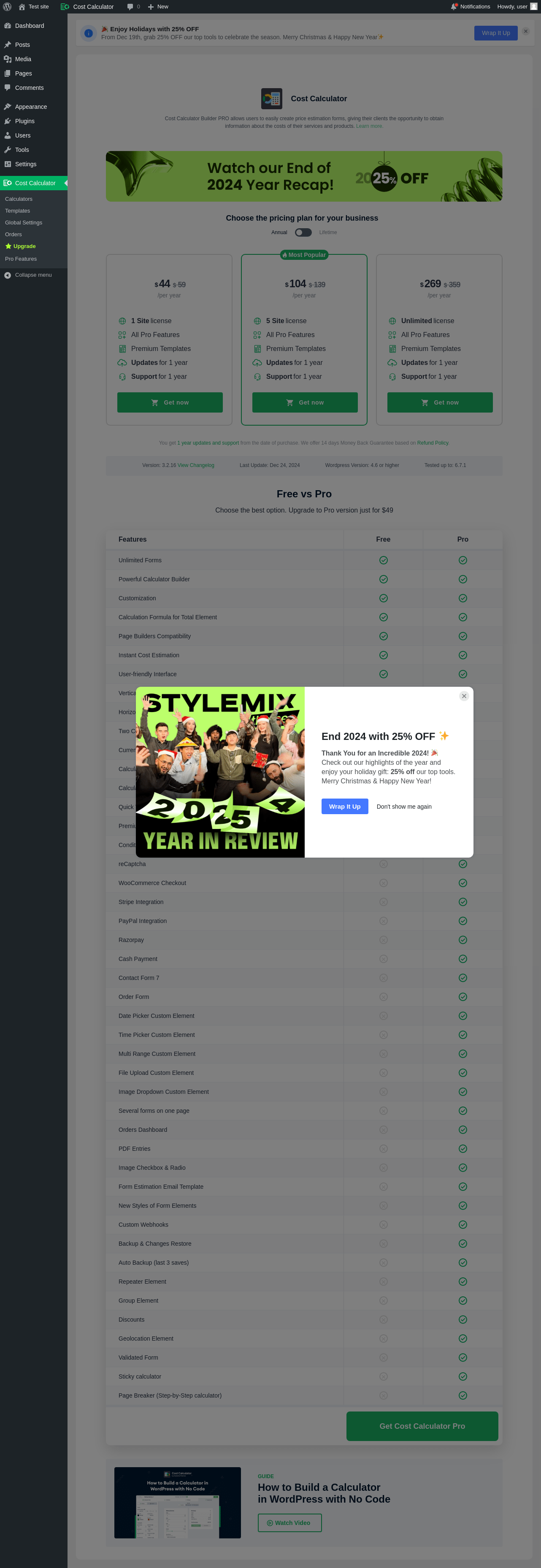This screenshot has height=1568, width=541.
Task: Click Don't show me again
Action: [404, 807]
